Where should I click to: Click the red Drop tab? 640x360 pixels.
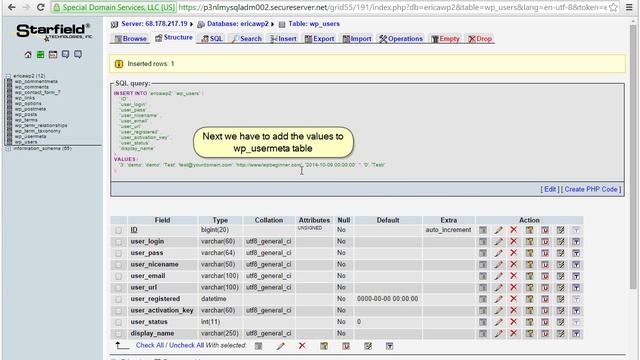480,39
